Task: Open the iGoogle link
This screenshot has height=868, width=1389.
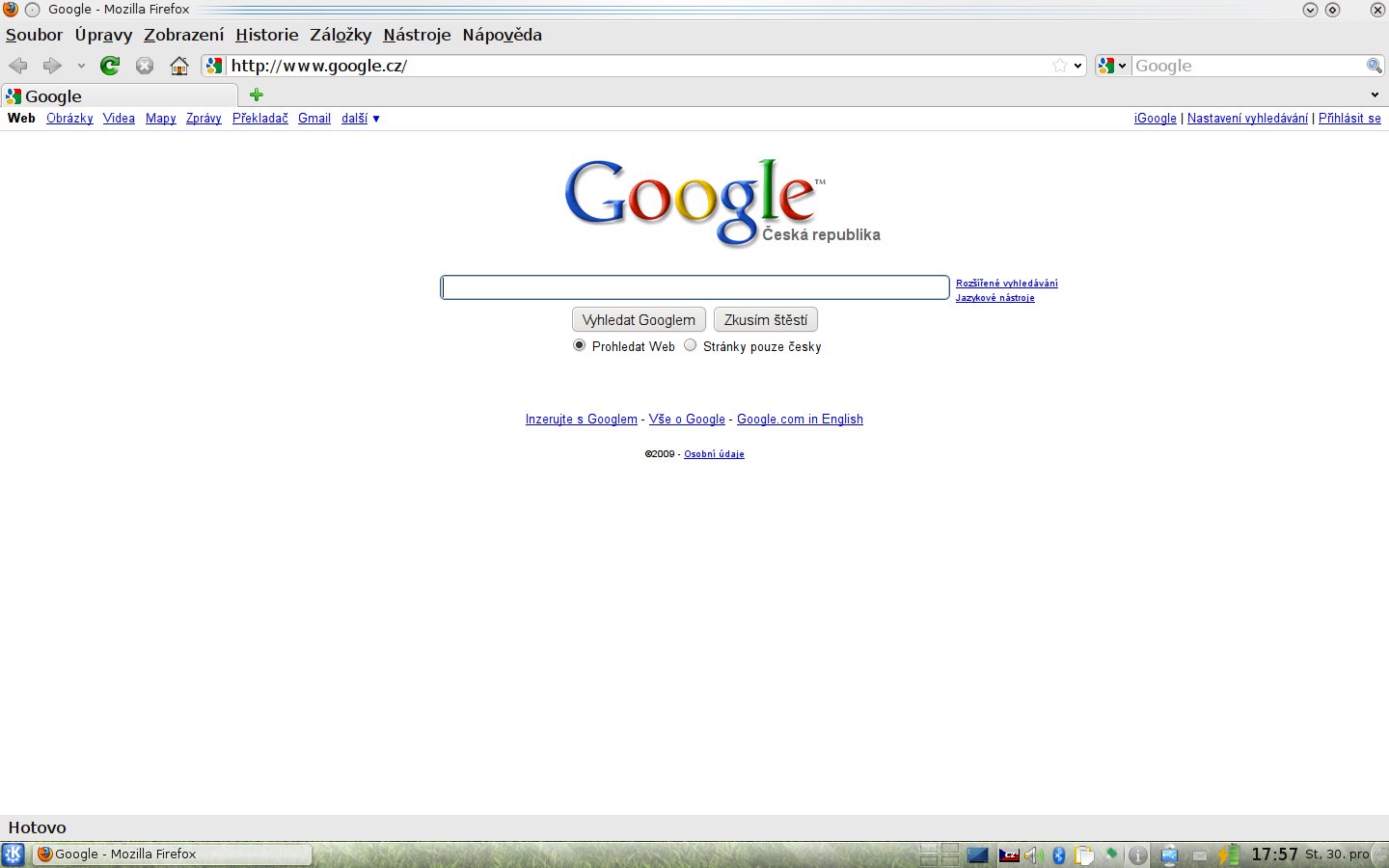Action: coord(1156,119)
